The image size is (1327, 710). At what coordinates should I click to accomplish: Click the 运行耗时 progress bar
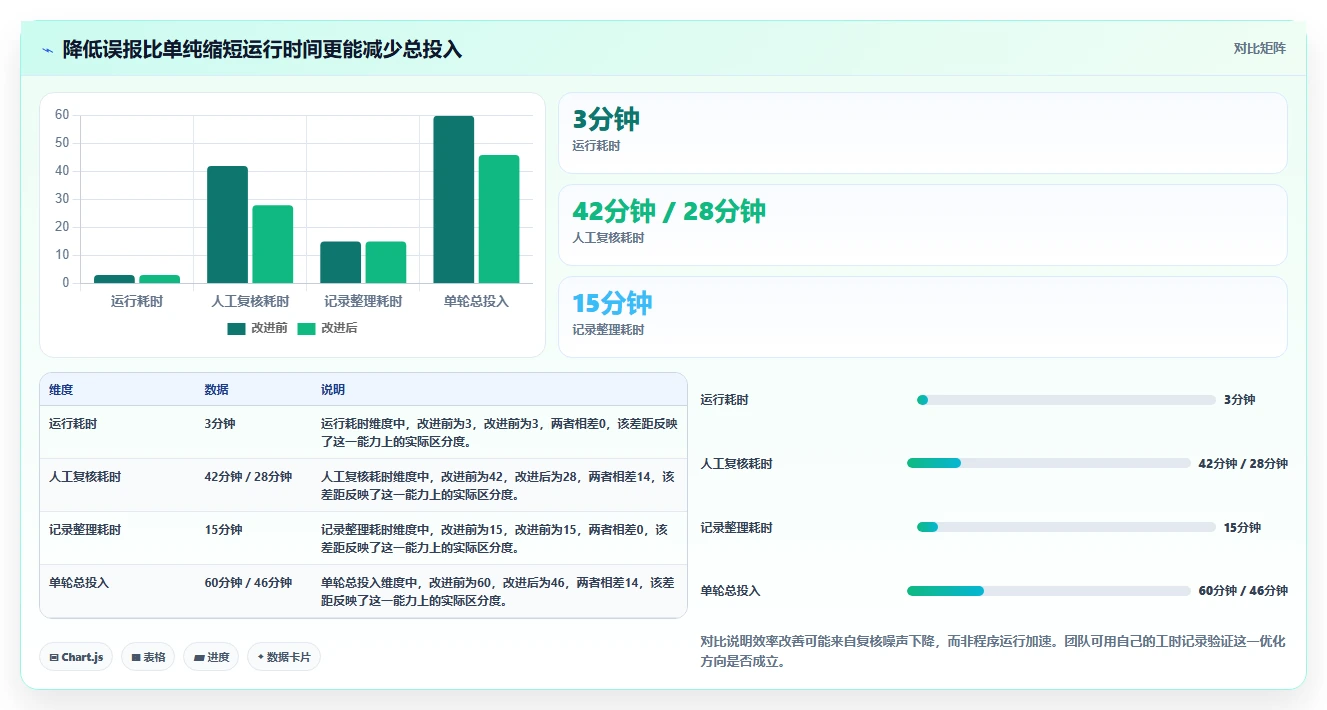1066,400
